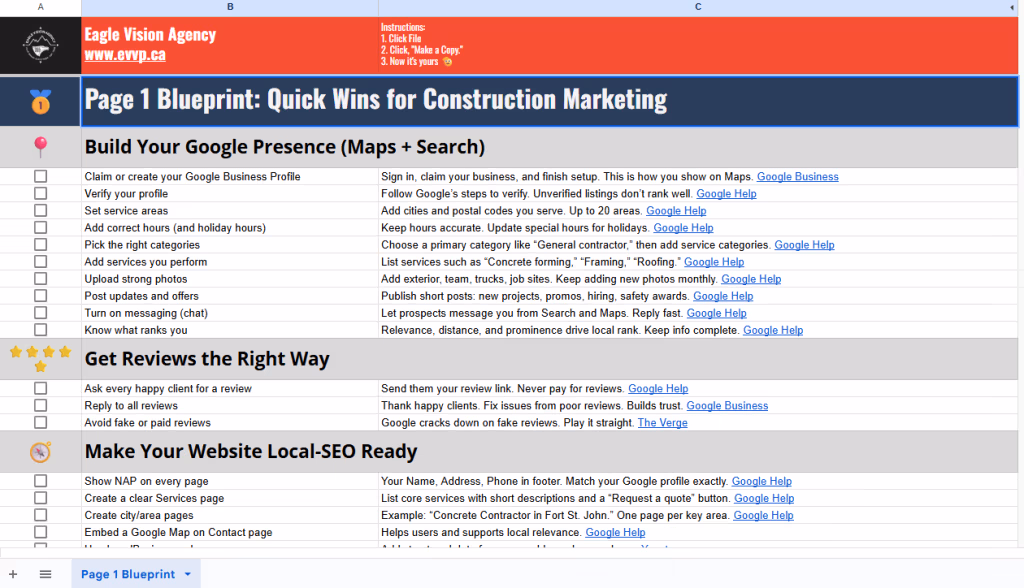
Task: Check the Turn on messaging checkbox
Action: point(40,313)
